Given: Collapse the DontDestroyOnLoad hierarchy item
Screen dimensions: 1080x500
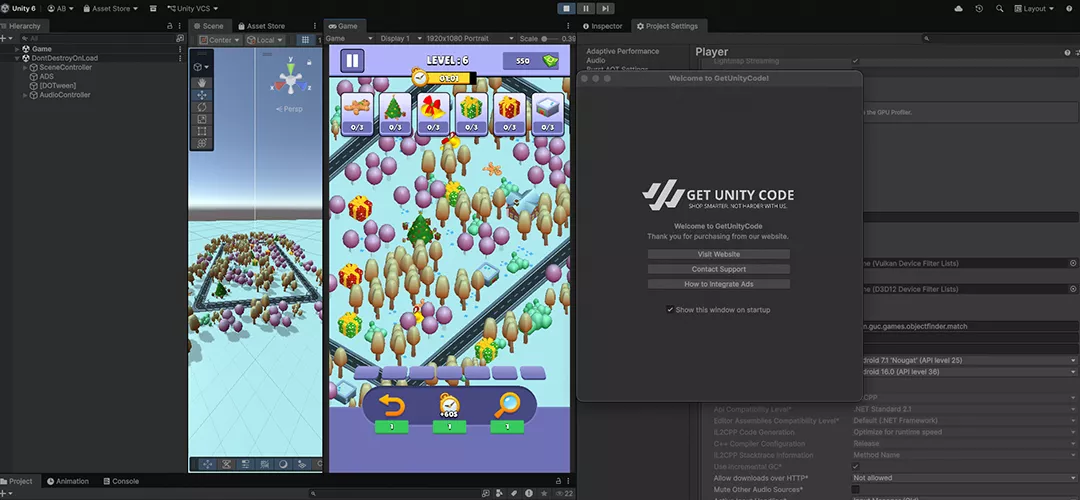Looking at the screenshot, I should click(x=18, y=58).
